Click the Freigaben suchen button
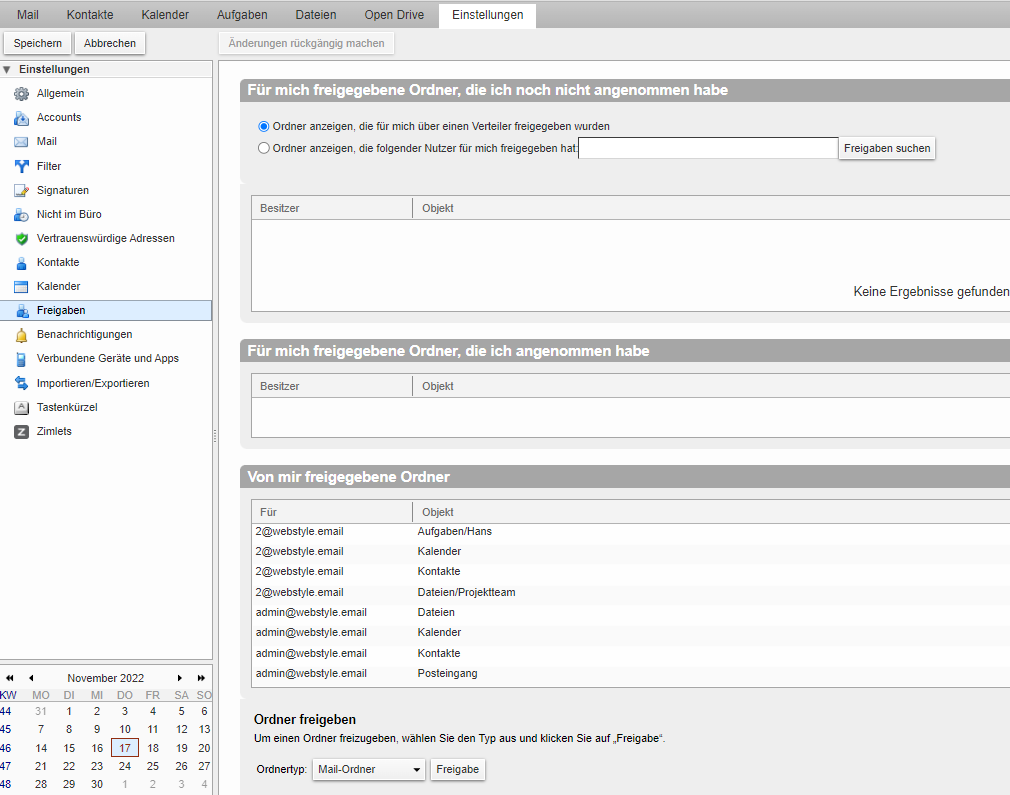 point(887,148)
